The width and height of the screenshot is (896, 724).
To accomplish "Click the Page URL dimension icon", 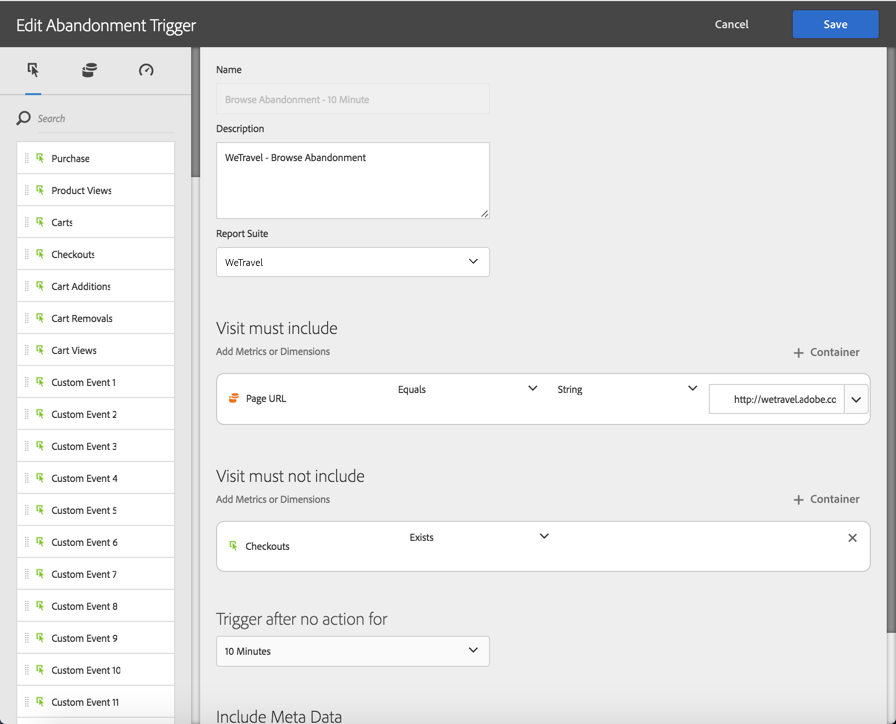I will [x=233, y=398].
